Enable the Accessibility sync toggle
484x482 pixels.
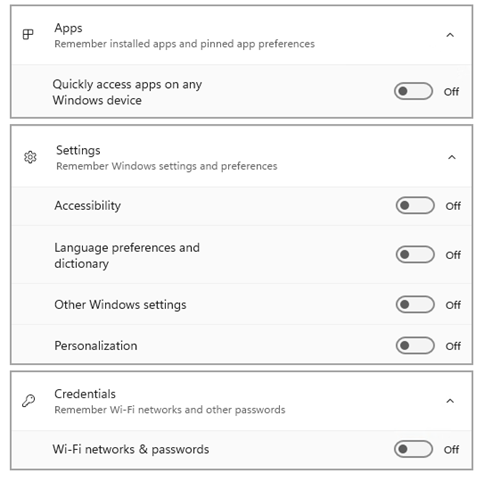(415, 205)
